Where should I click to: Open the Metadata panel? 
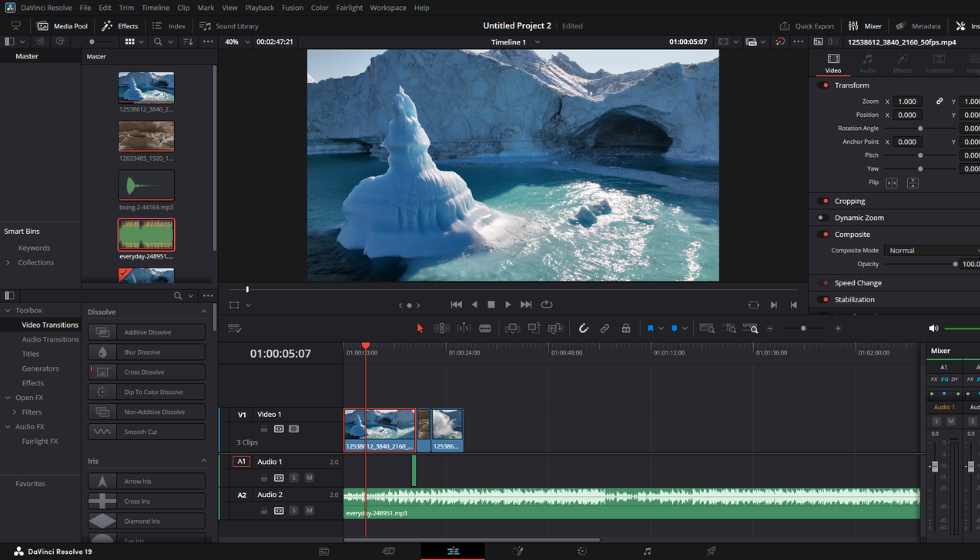tap(918, 26)
